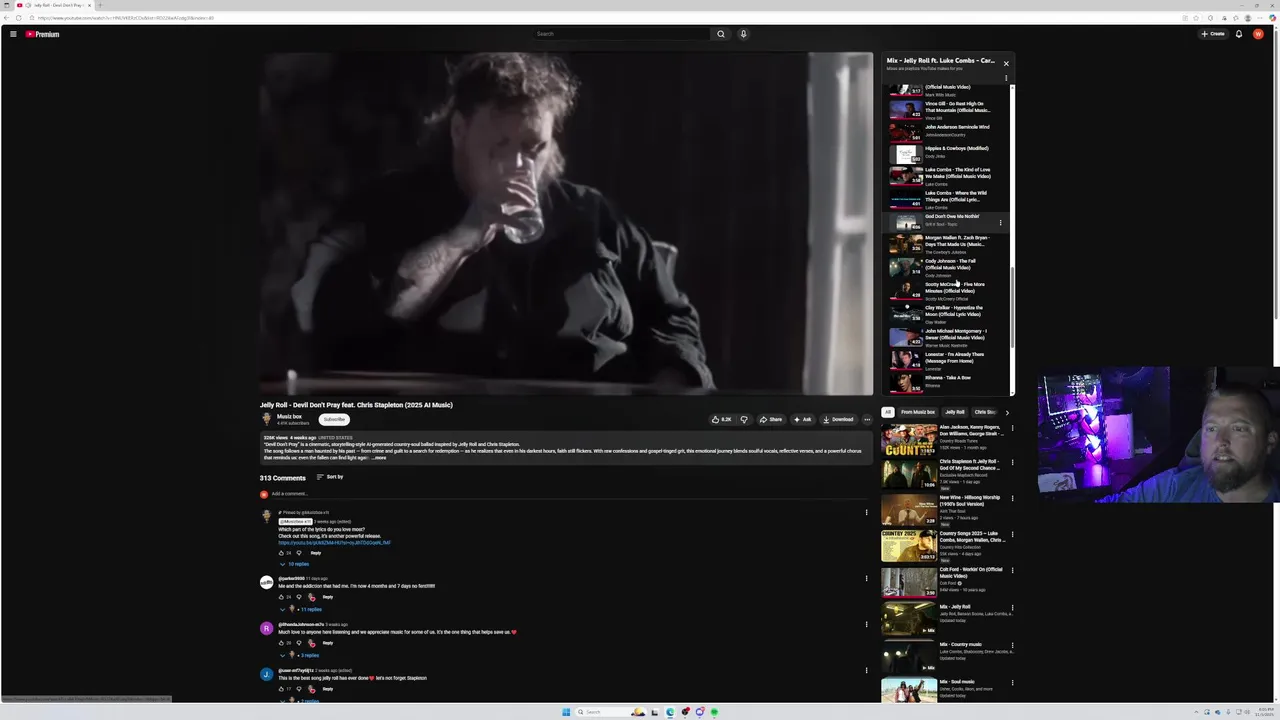Viewport: 1280px width, 720px height.
Task: Play Hippies & Cowboys playlist item
Action: click(x=945, y=154)
